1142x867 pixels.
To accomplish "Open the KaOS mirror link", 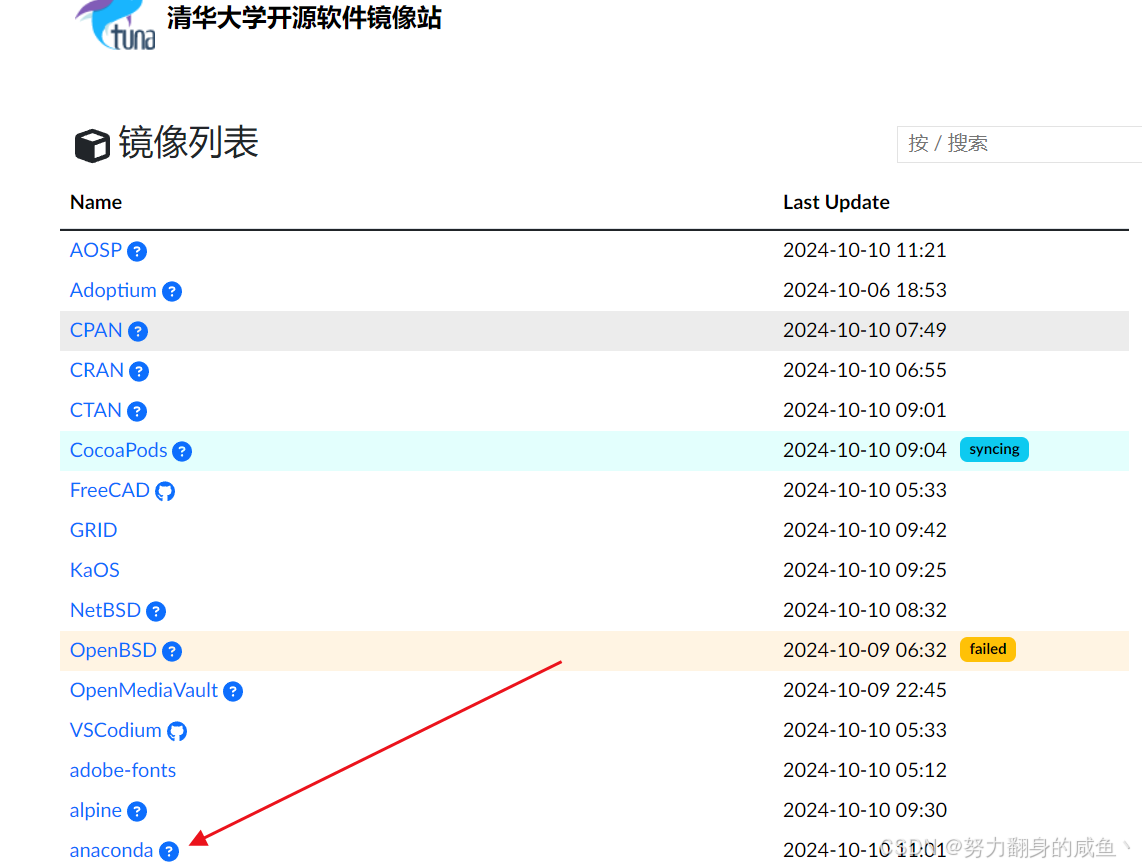I will click(95, 570).
